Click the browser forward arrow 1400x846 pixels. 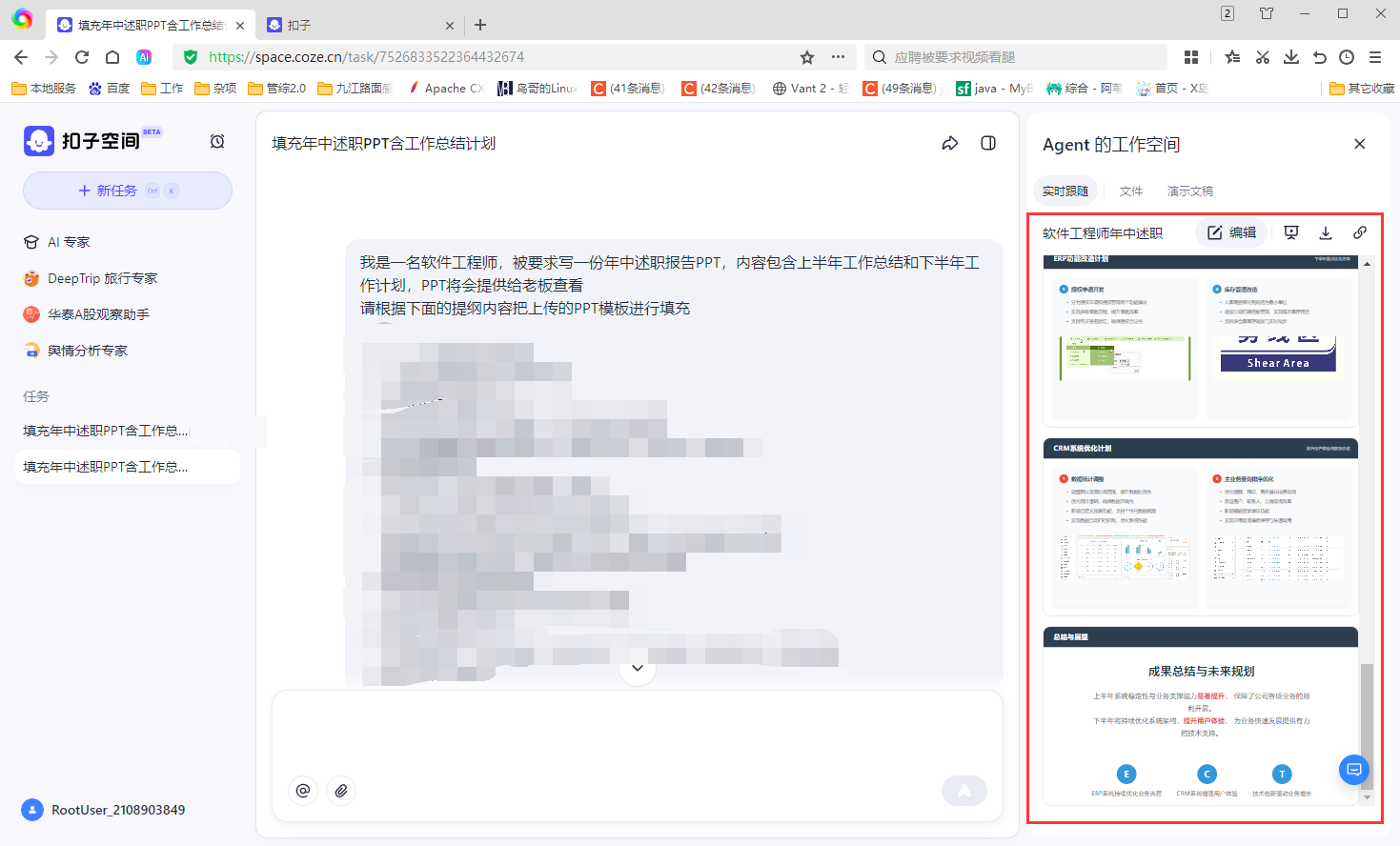(51, 57)
